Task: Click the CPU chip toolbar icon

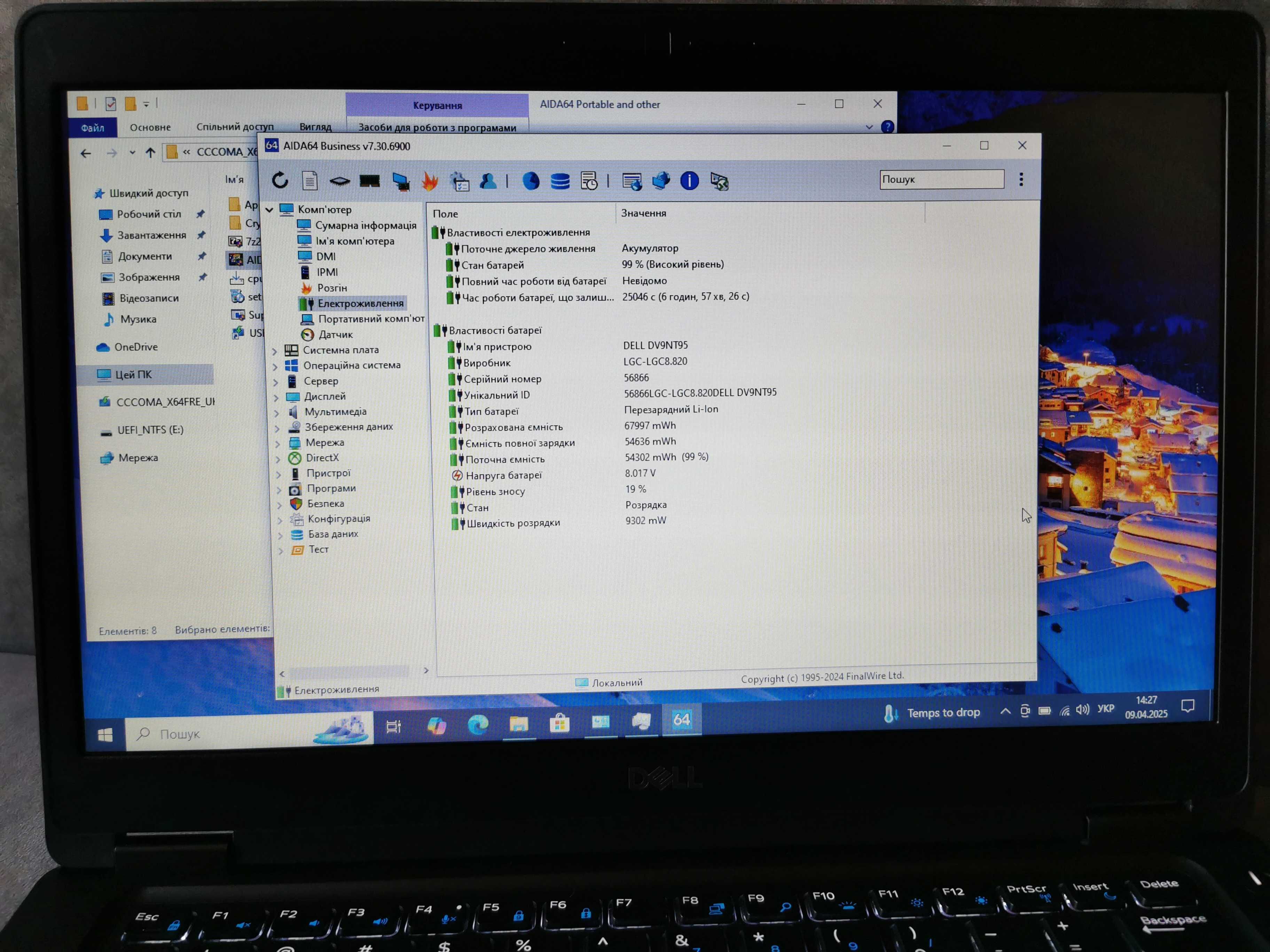Action: coord(339,181)
